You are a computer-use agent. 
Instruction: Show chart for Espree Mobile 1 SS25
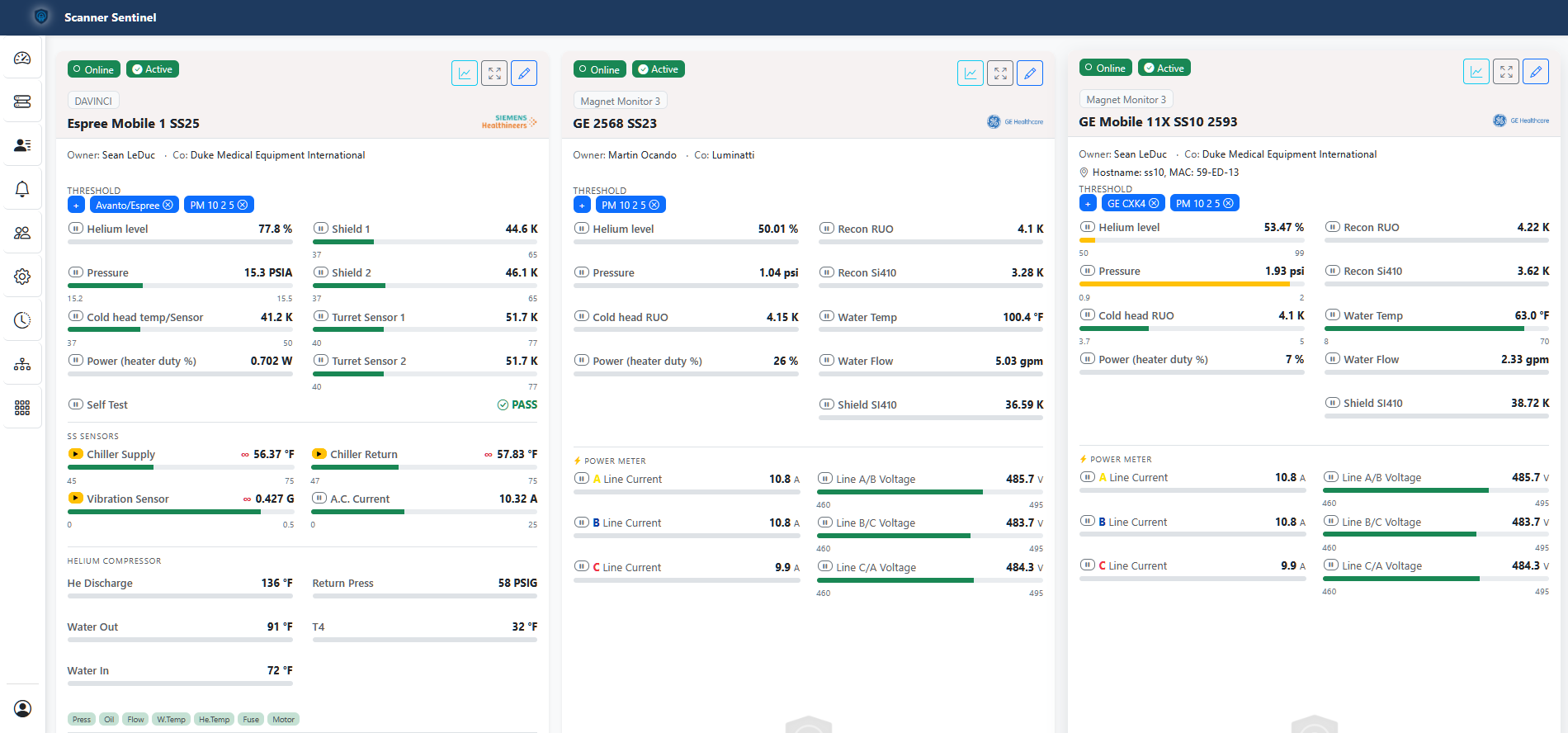tap(465, 73)
